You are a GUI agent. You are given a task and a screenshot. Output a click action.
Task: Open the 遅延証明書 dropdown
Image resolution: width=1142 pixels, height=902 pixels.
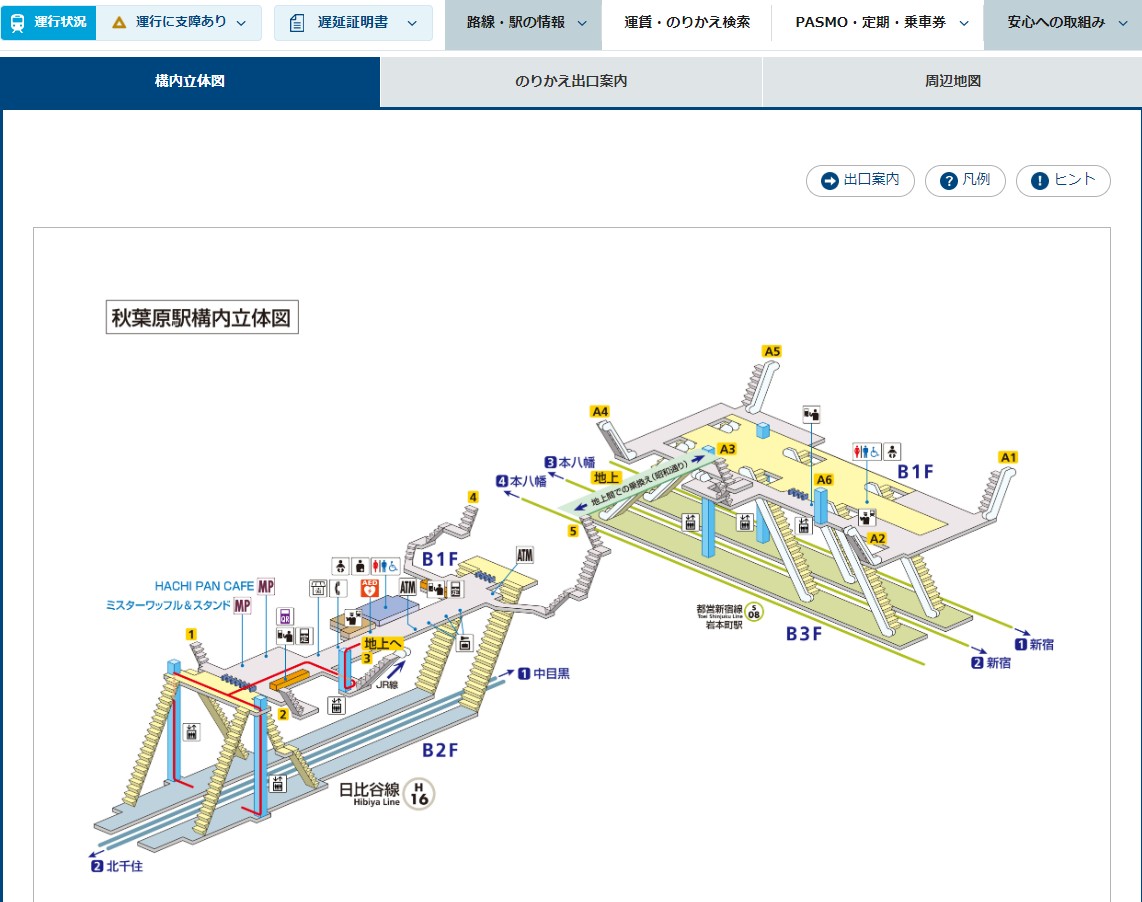(x=353, y=22)
